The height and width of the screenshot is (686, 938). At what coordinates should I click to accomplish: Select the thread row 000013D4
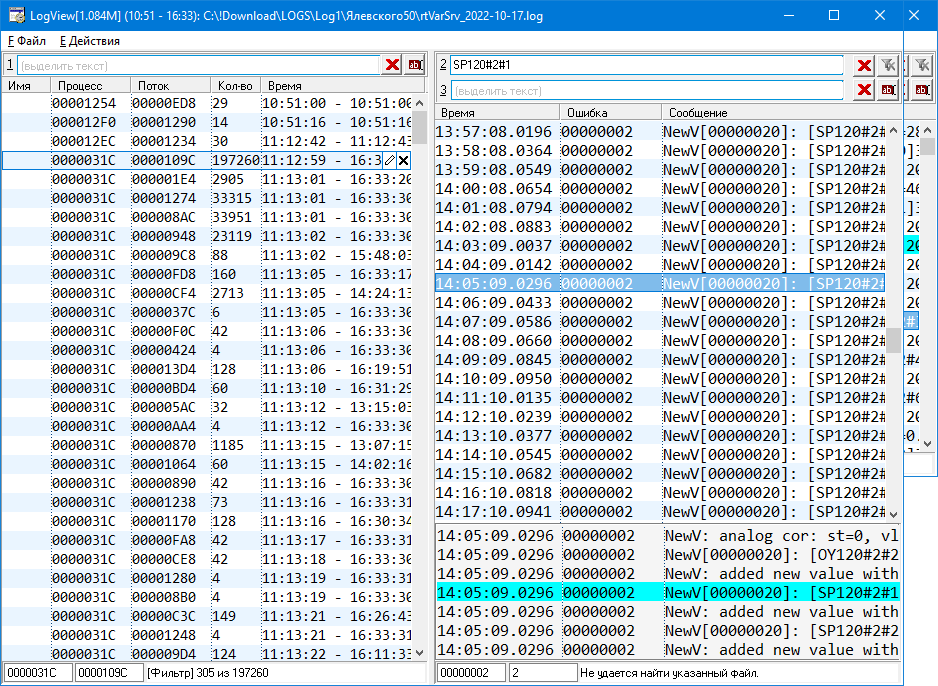[x=207, y=370]
